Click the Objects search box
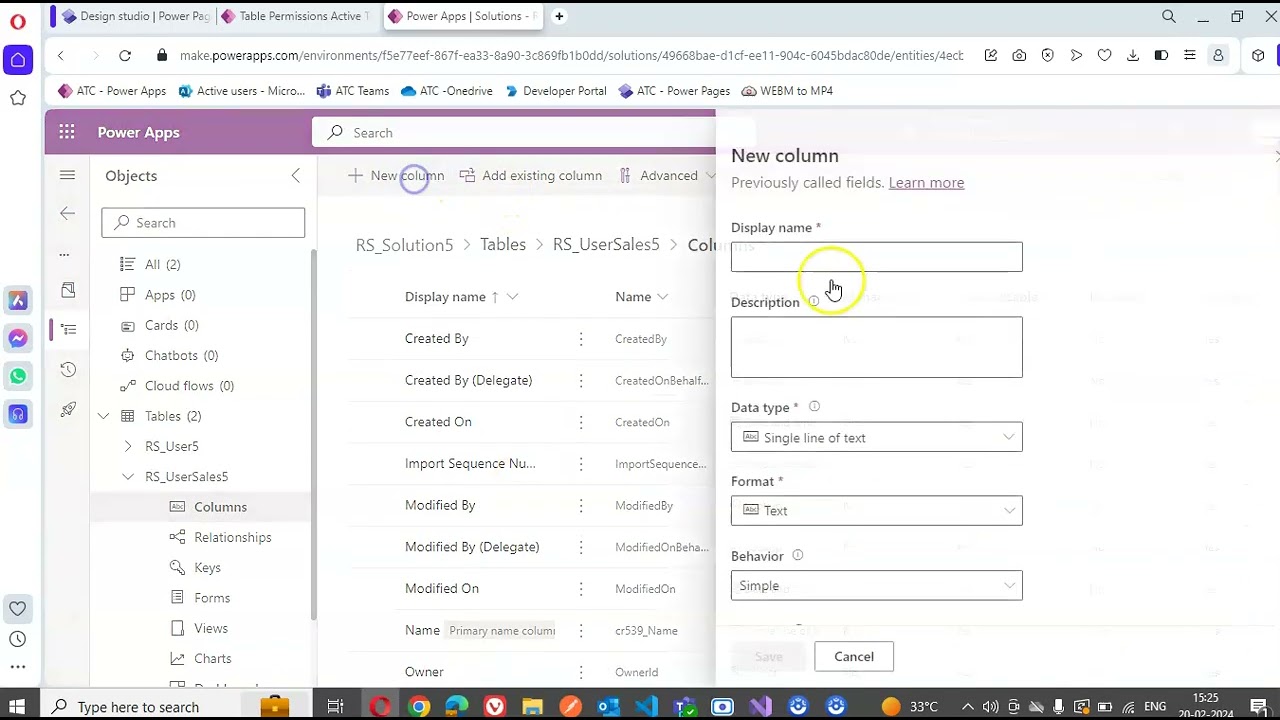This screenshot has width=1280, height=720. (203, 222)
